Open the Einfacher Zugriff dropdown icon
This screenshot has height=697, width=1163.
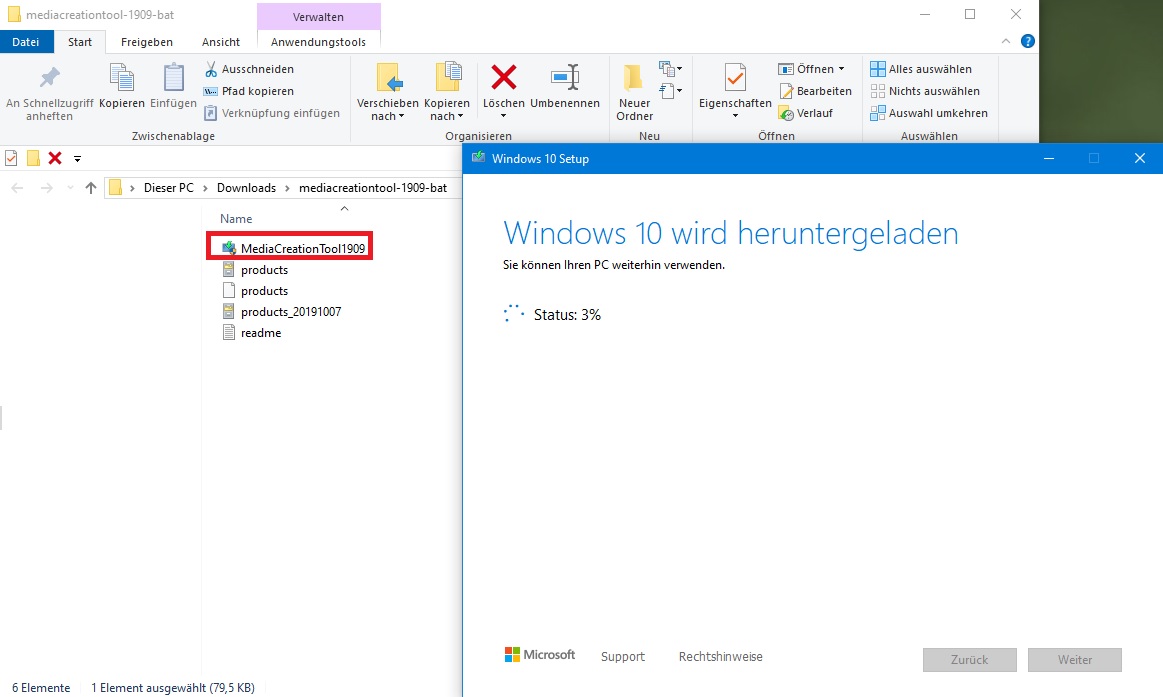click(x=671, y=91)
